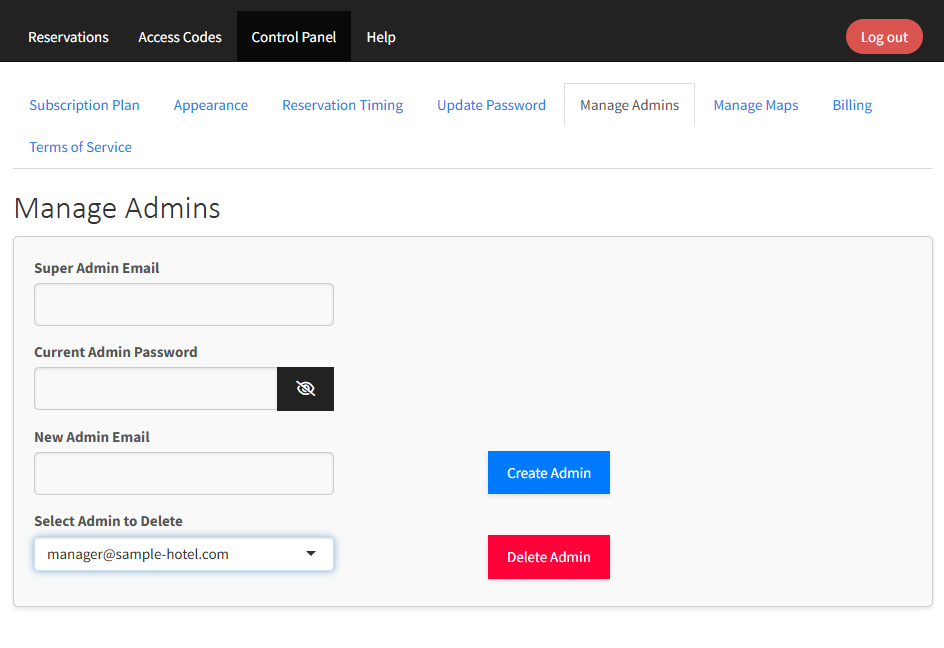Switch to the Manage Maps tab
This screenshot has width=944, height=648.
(x=756, y=104)
